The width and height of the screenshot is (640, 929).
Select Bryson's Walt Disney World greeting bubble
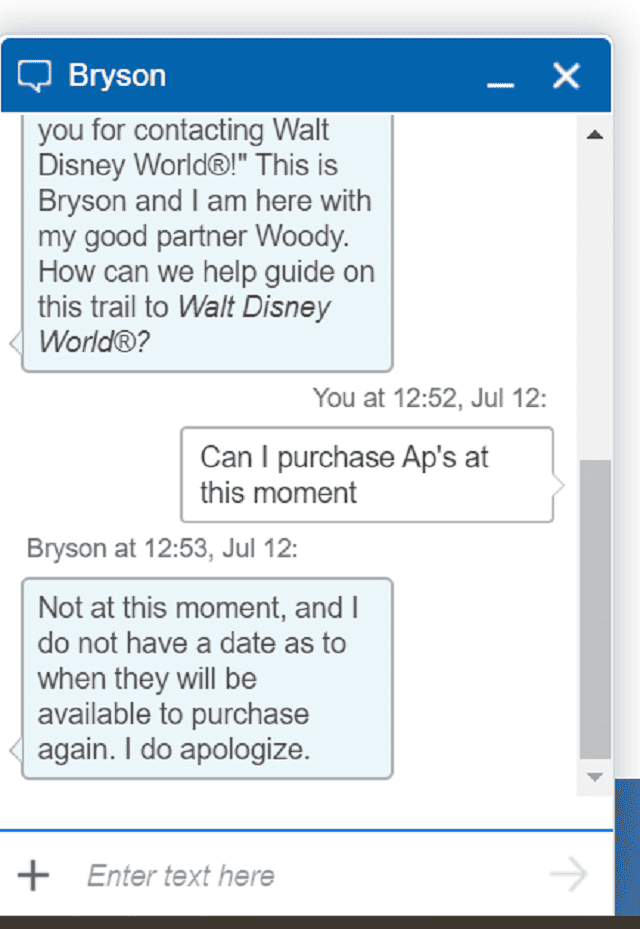[x=207, y=243]
